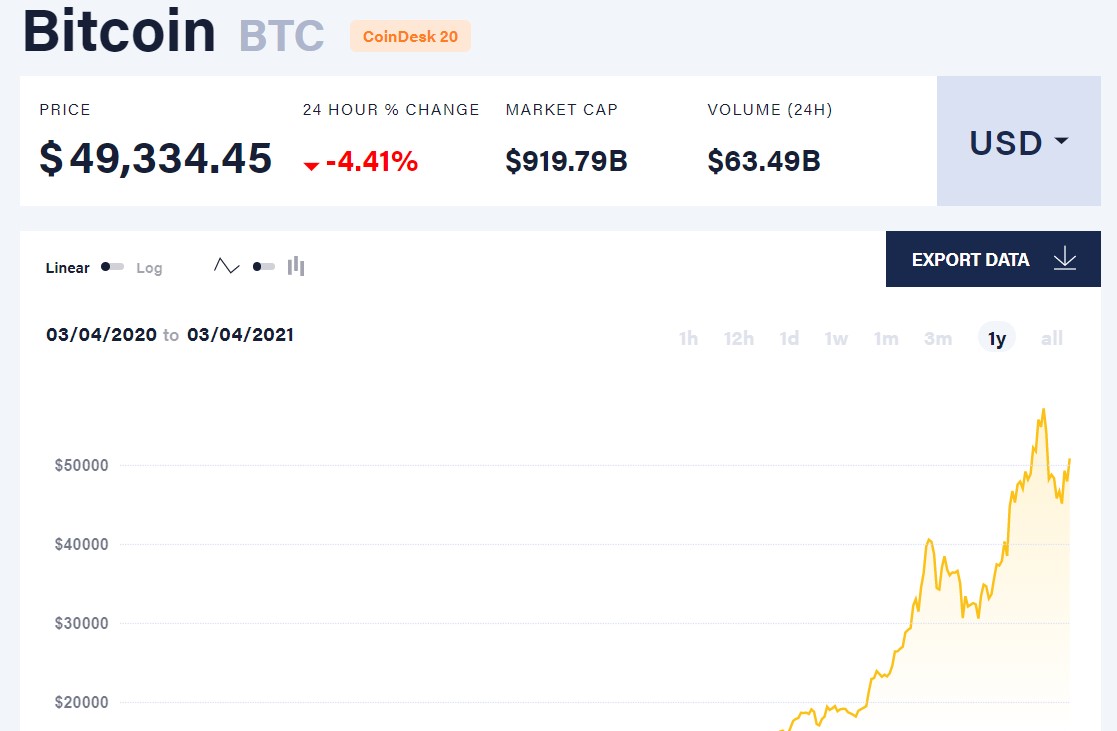Click the 03/04/2020 start date
Image resolution: width=1117 pixels, height=731 pixels.
(x=101, y=335)
